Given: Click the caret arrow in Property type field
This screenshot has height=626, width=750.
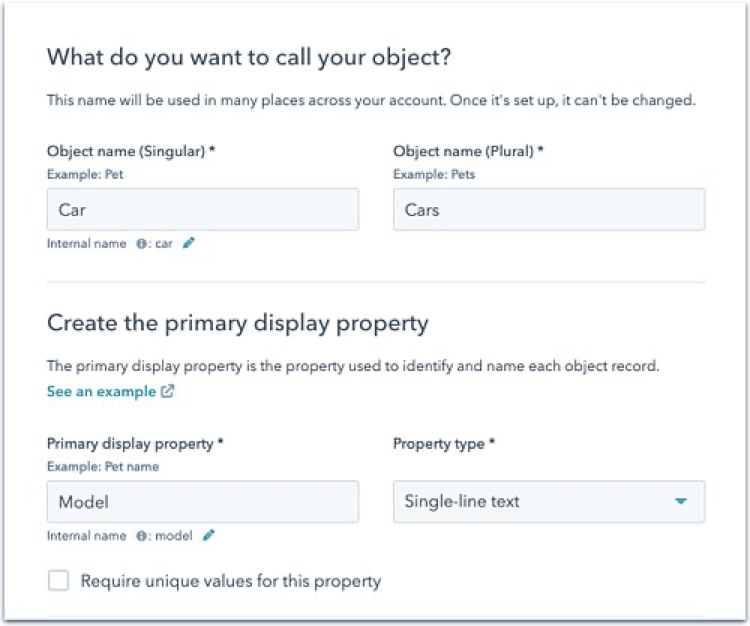Looking at the screenshot, I should coord(681,501).
